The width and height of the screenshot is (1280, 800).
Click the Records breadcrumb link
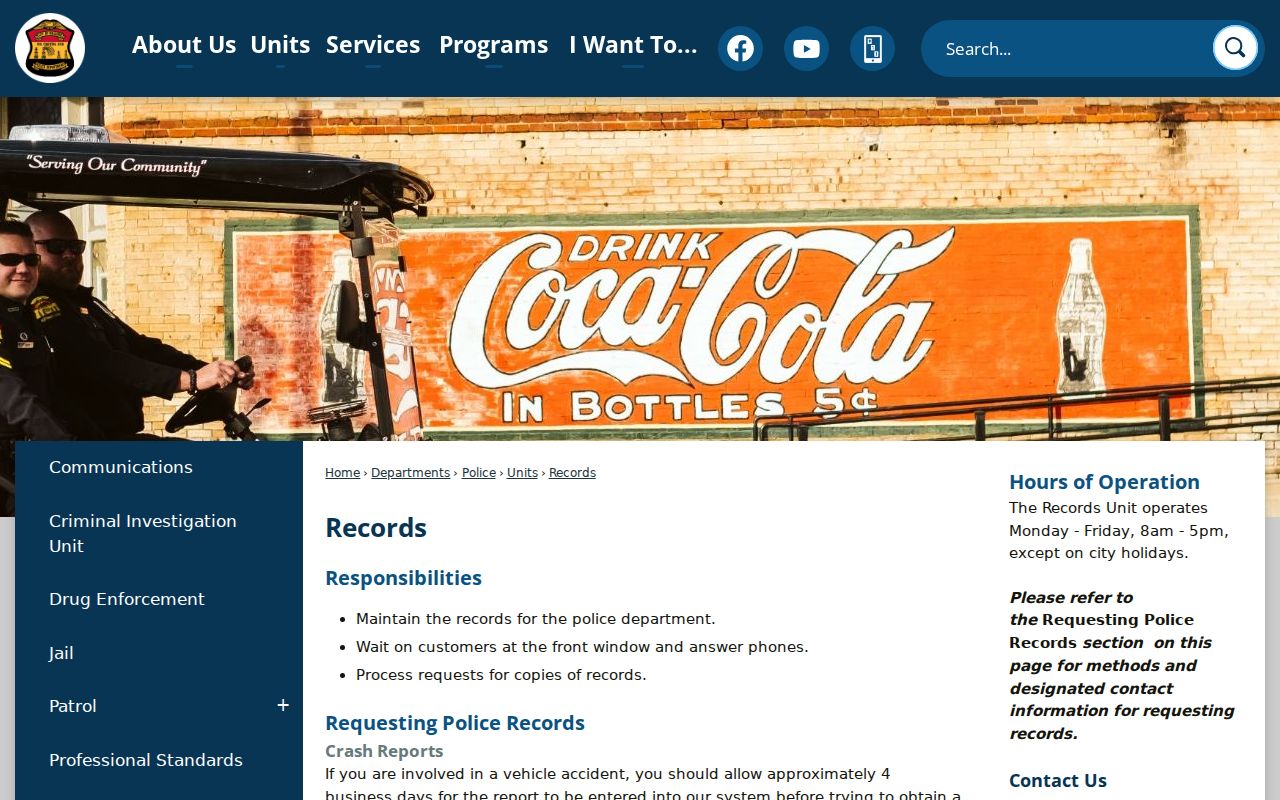(x=572, y=473)
